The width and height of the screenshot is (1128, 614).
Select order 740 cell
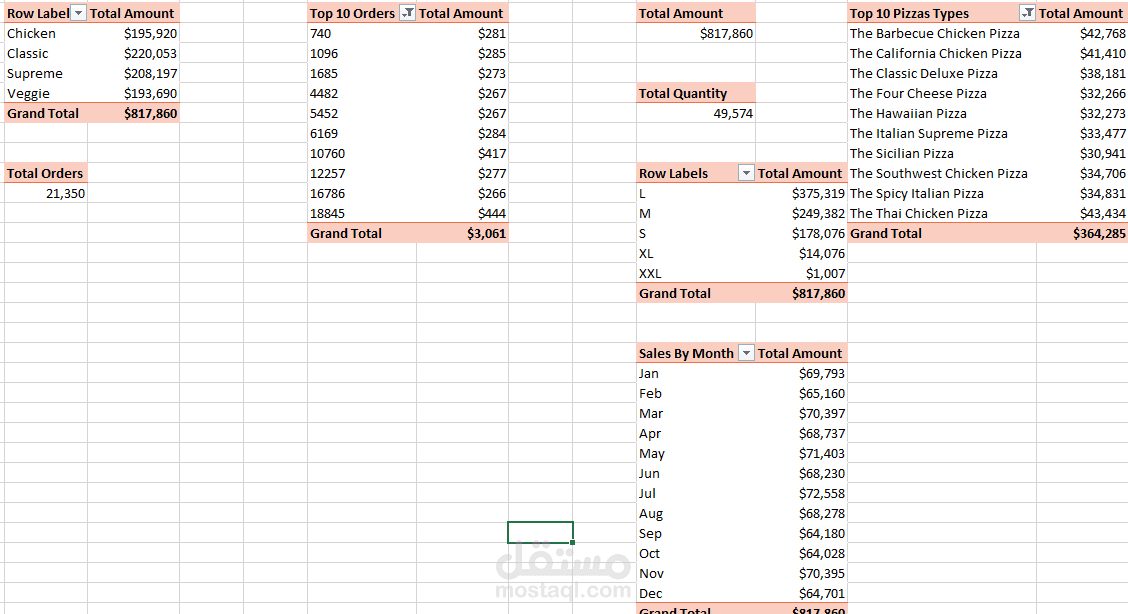pos(362,33)
